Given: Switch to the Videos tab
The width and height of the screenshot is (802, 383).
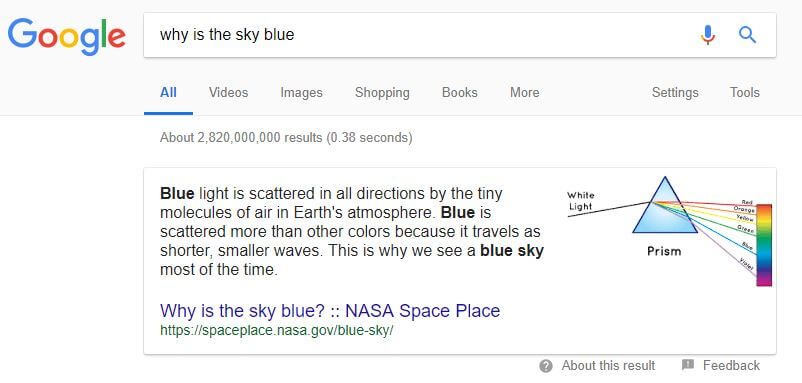Looking at the screenshot, I should point(228,93).
